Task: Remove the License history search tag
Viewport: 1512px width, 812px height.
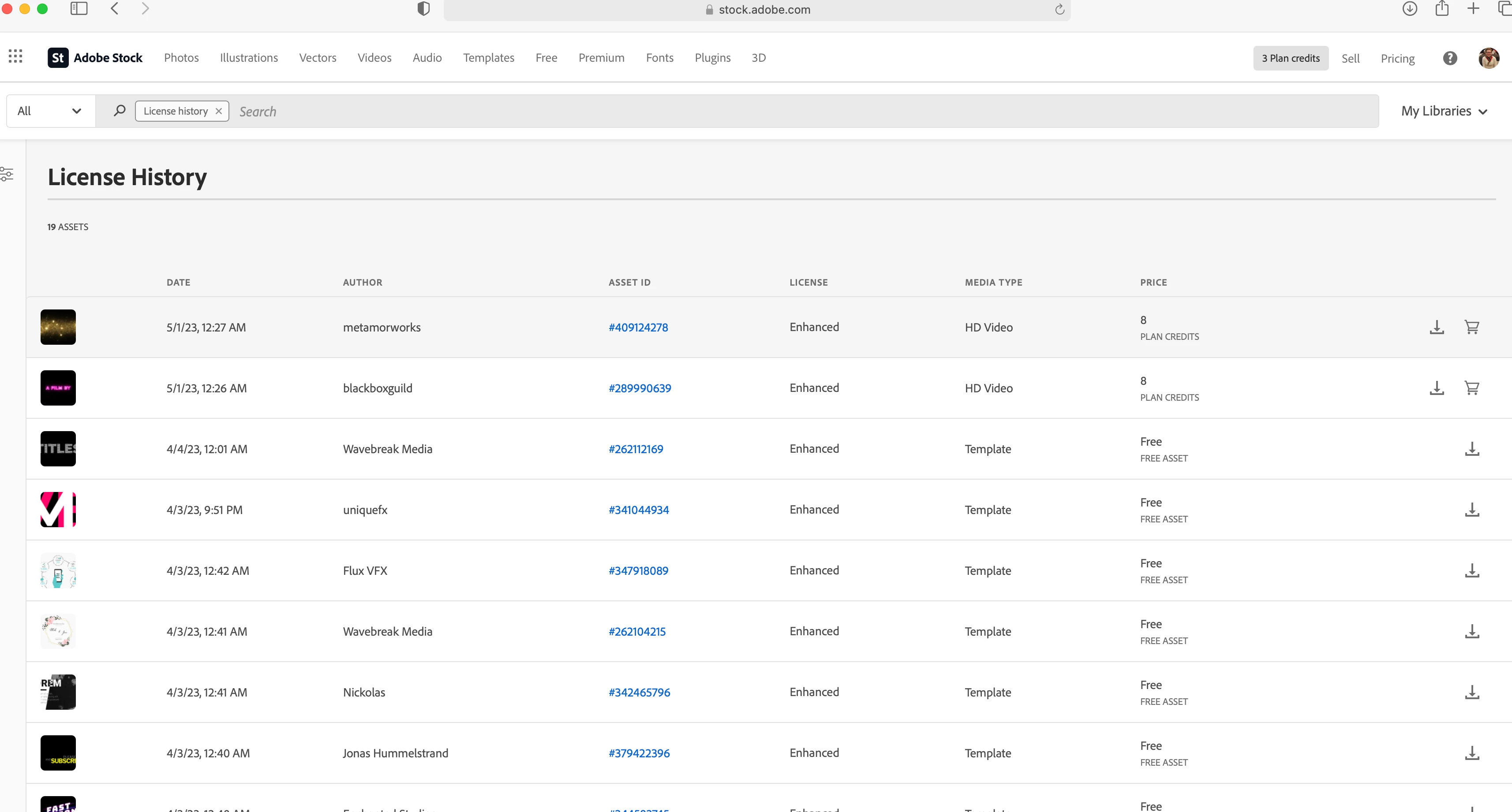Action: point(218,111)
